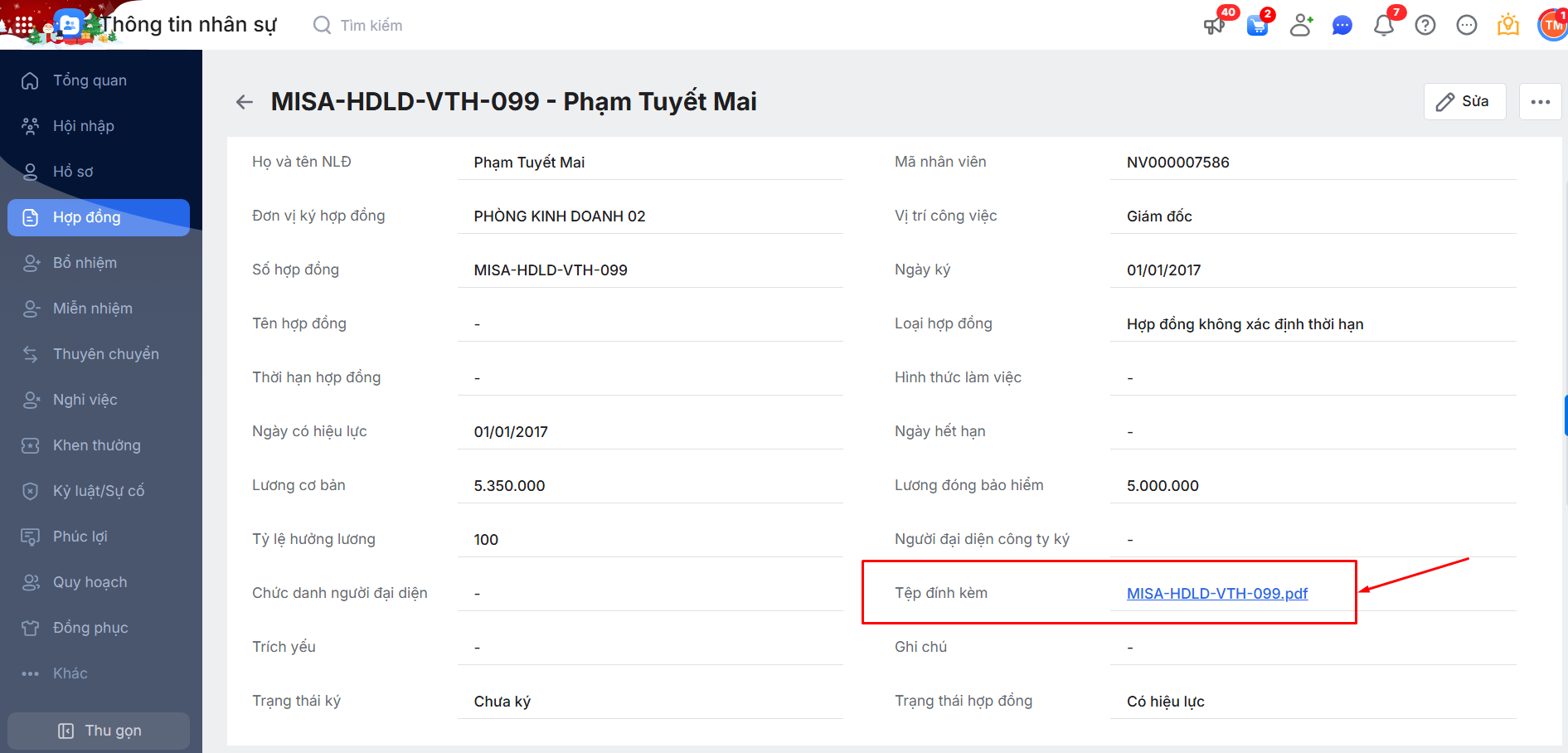Collapse sidebar with Thu gọn
The height and width of the screenshot is (753, 1568).
(x=99, y=731)
